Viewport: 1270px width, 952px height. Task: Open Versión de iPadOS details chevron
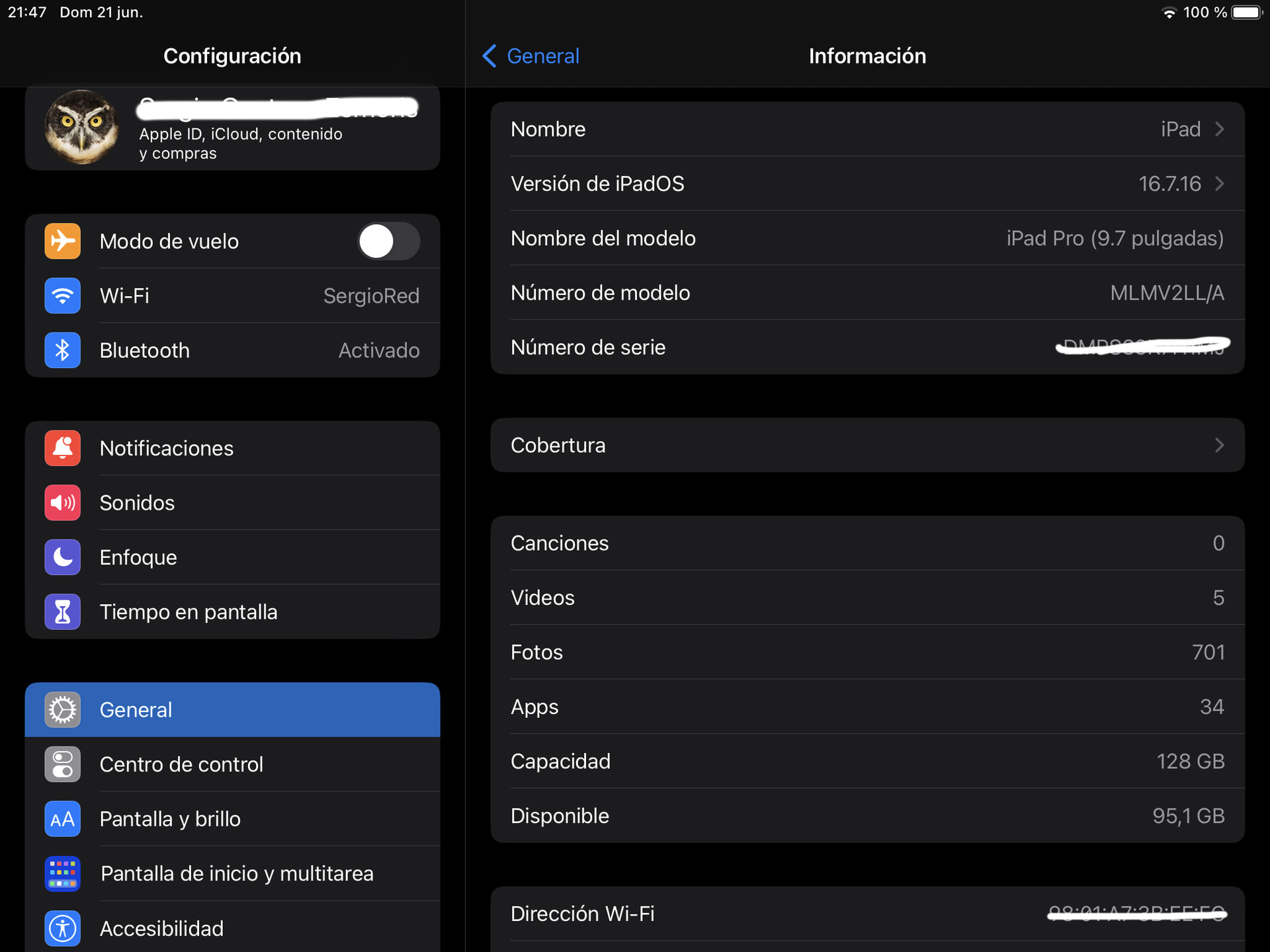[1220, 184]
